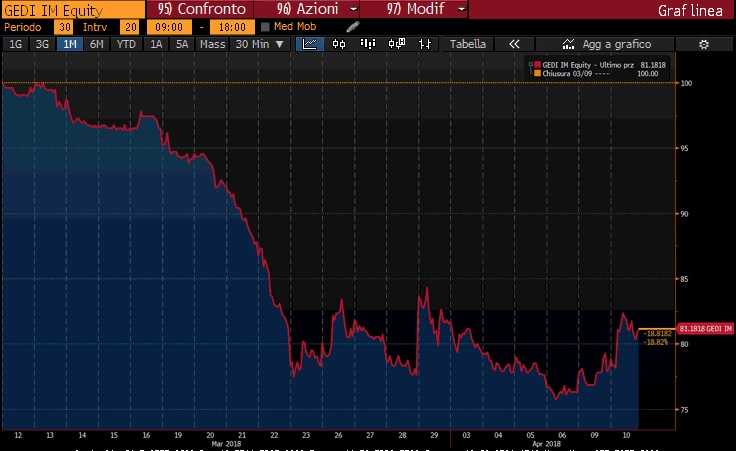This screenshot has width=736, height=451.
Task: Click the Graf linea title text
Action: pyautogui.click(x=690, y=10)
